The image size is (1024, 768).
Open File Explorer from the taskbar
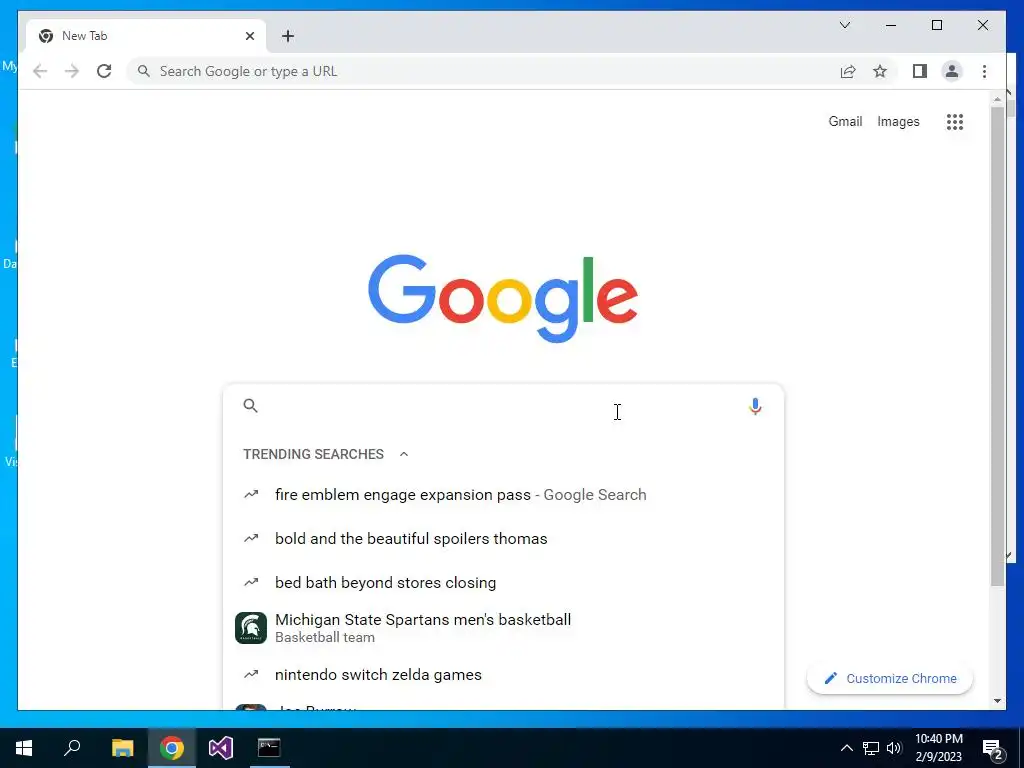pos(122,748)
